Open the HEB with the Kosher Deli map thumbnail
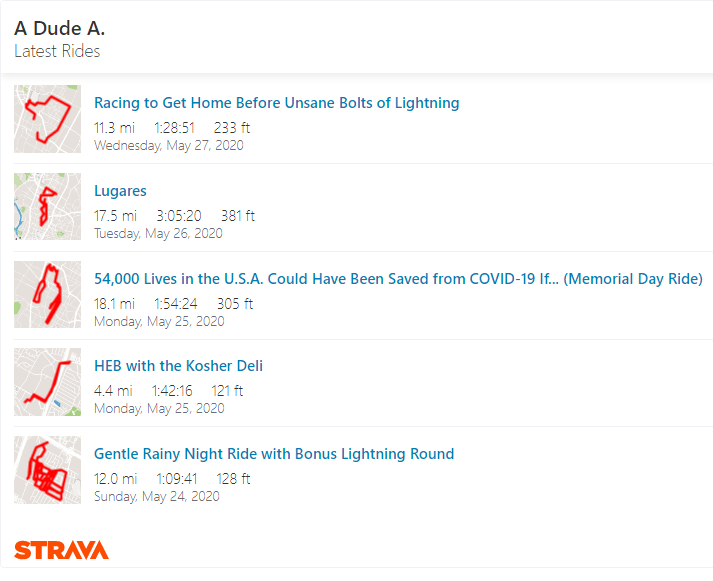This screenshot has width=713, height=581. pos(47,382)
